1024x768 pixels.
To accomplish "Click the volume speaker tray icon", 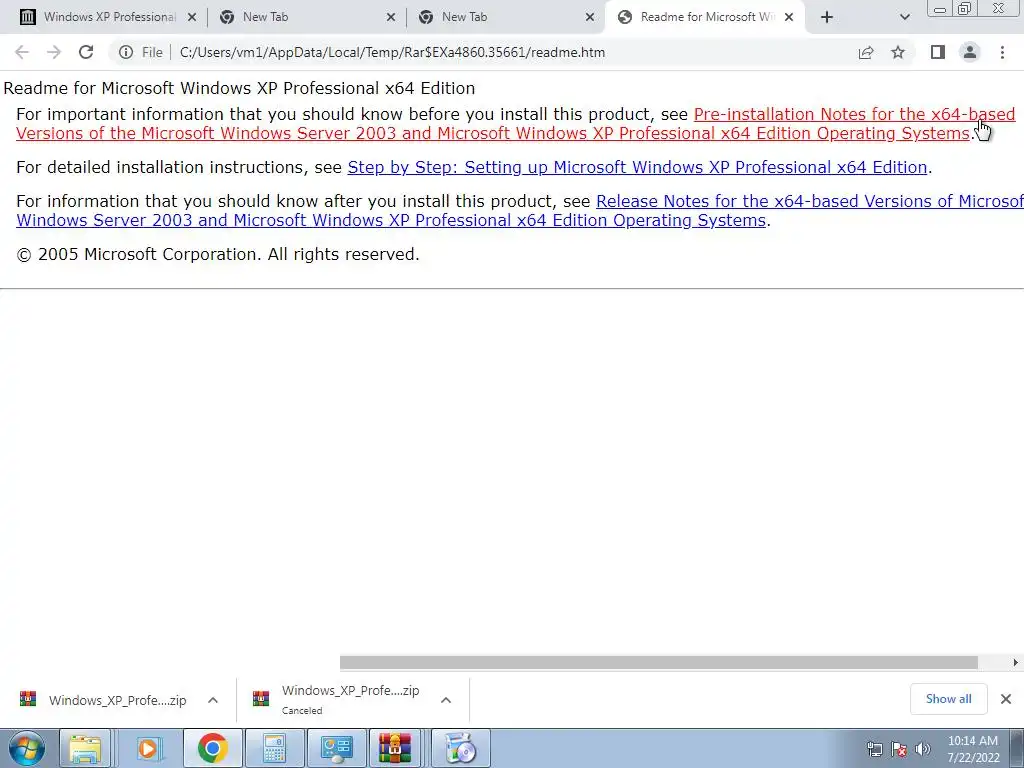I will [x=922, y=749].
